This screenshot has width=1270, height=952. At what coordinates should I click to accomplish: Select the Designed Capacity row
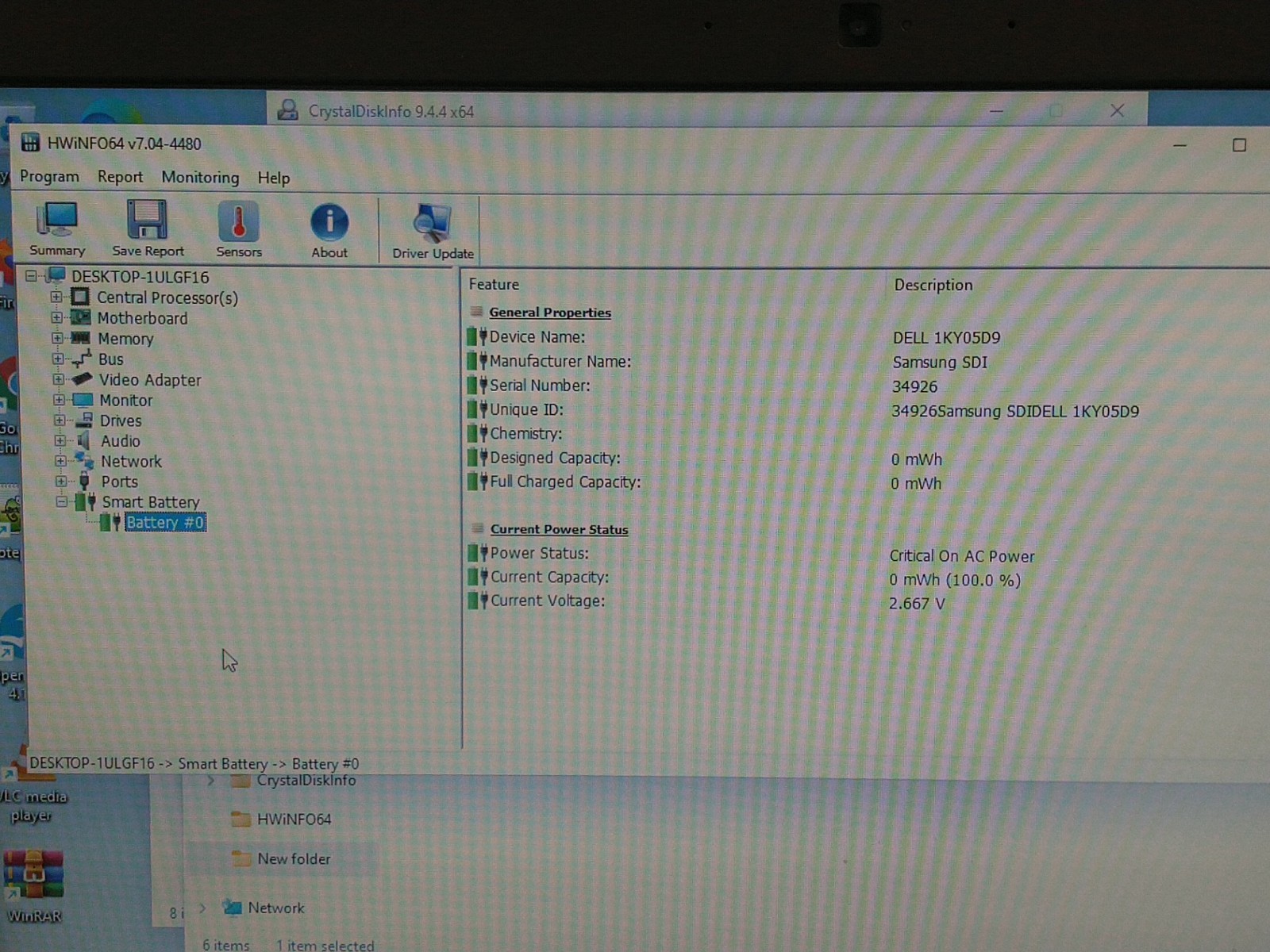pos(706,459)
